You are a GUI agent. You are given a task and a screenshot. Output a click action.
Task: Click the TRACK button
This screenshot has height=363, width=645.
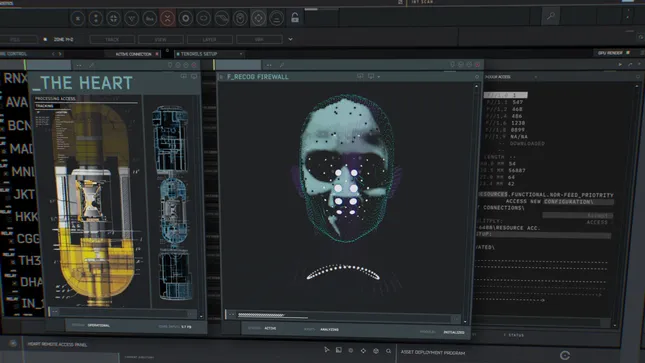click(x=112, y=40)
